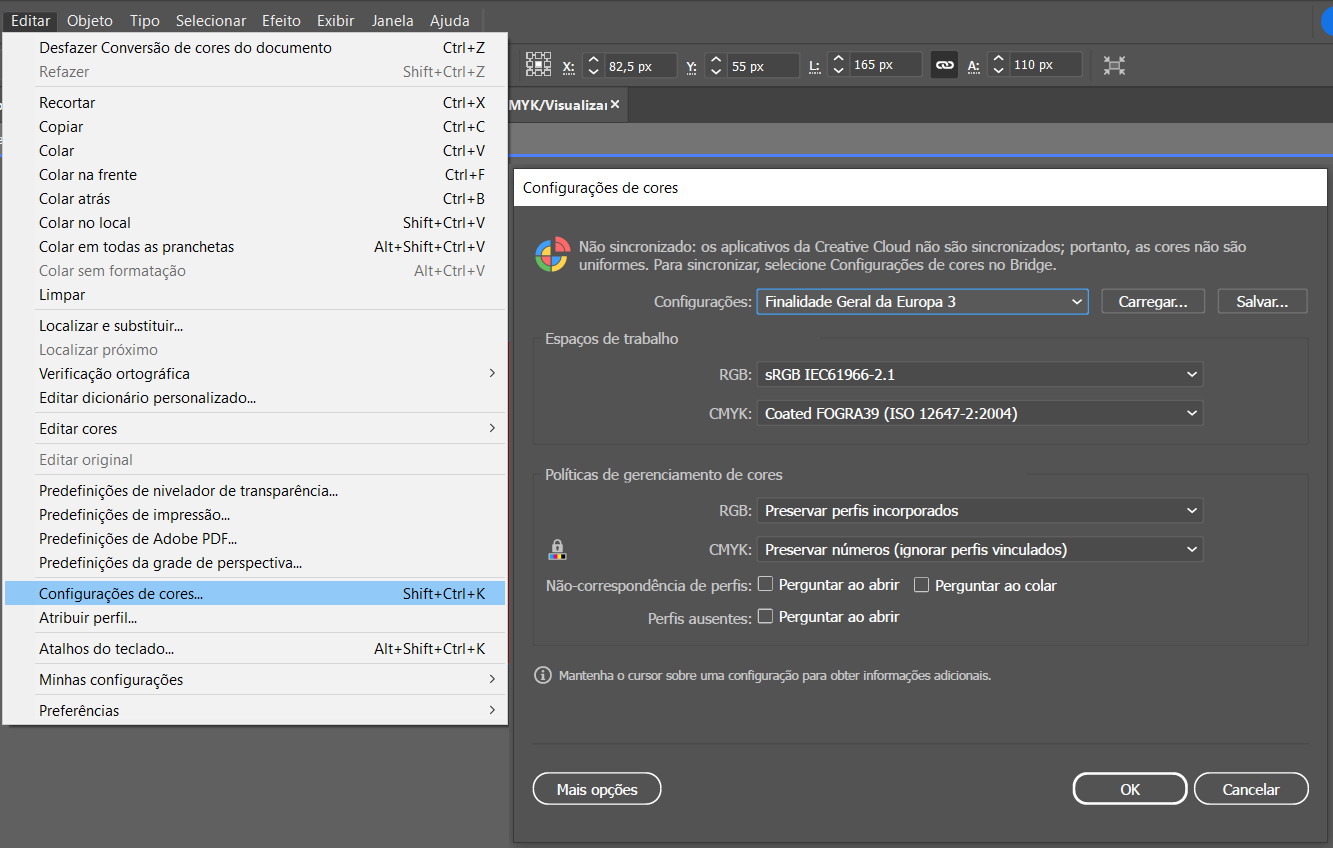This screenshot has height=848, width=1333.
Task: Click the width (L) value input field
Action: tap(884, 65)
